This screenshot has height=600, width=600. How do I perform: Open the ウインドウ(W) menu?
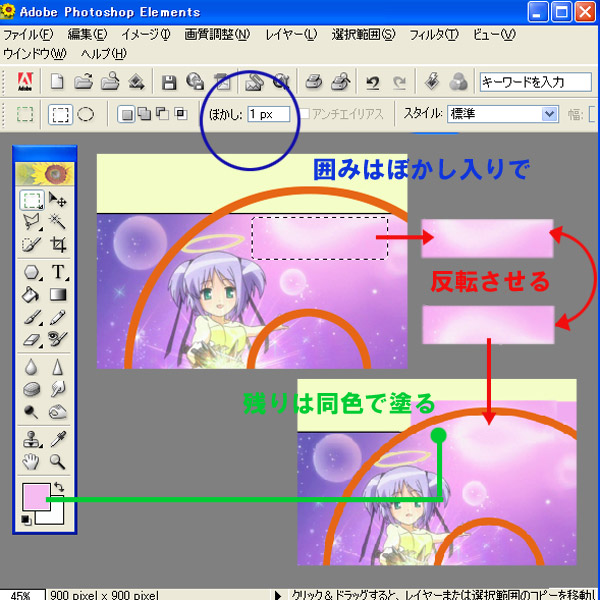(34, 54)
